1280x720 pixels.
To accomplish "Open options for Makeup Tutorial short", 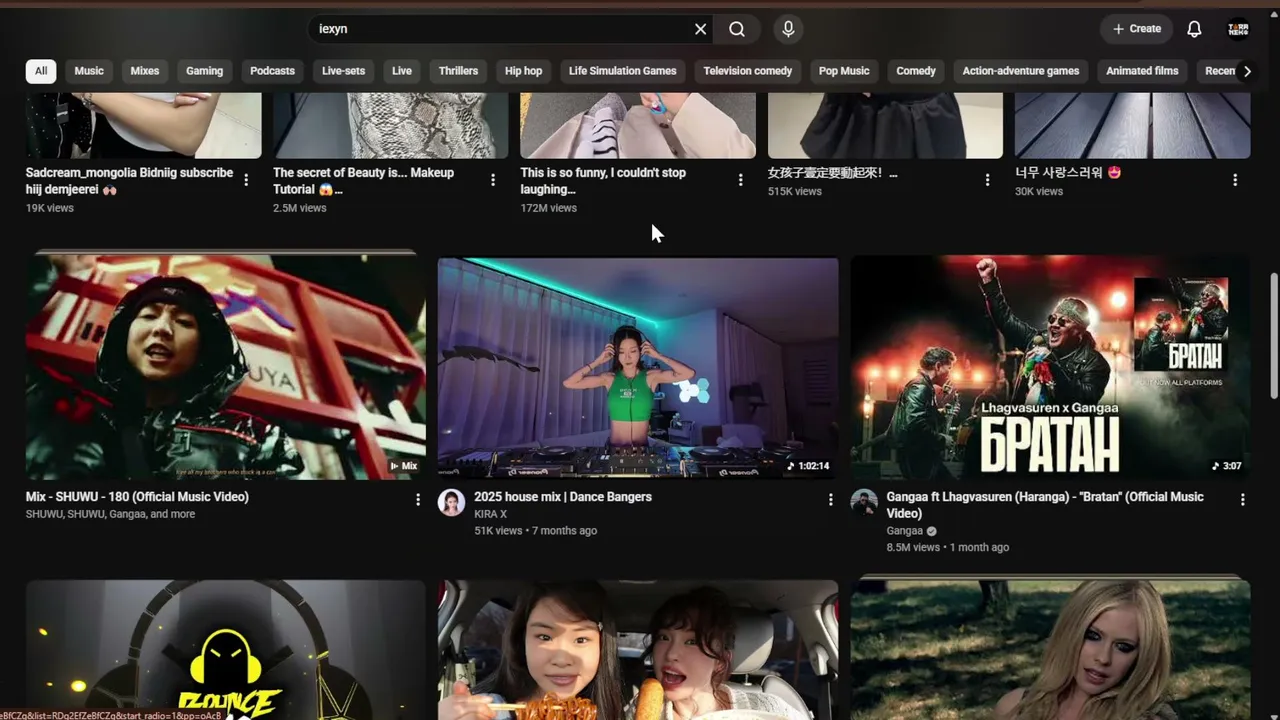I will tap(493, 180).
